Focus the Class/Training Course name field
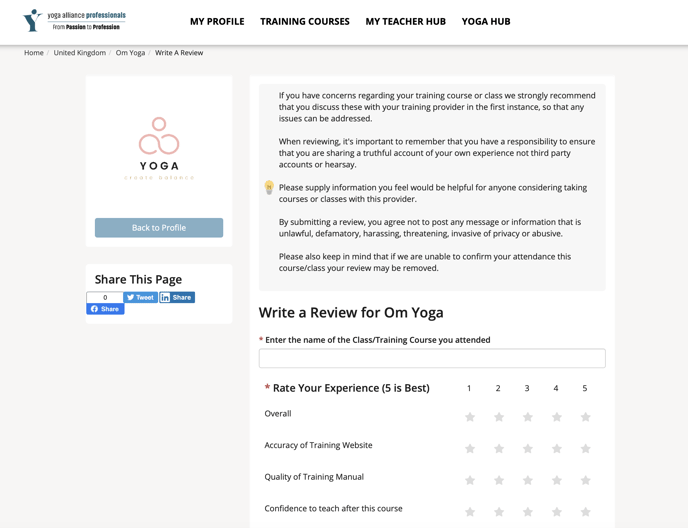Screen dimensions: 688x528 (x=432, y=358)
